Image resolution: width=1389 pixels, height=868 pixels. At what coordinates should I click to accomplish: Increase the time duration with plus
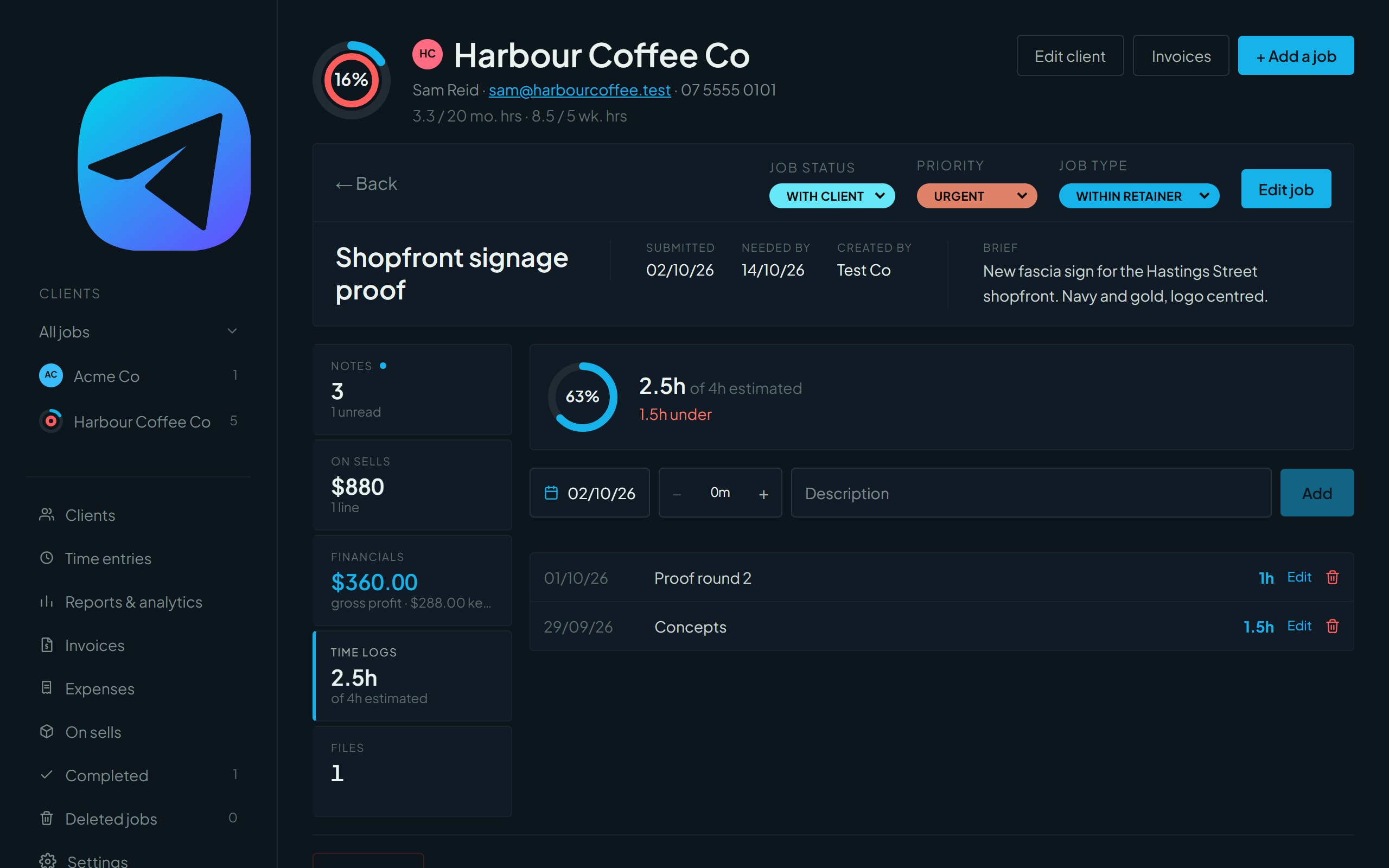(x=763, y=494)
